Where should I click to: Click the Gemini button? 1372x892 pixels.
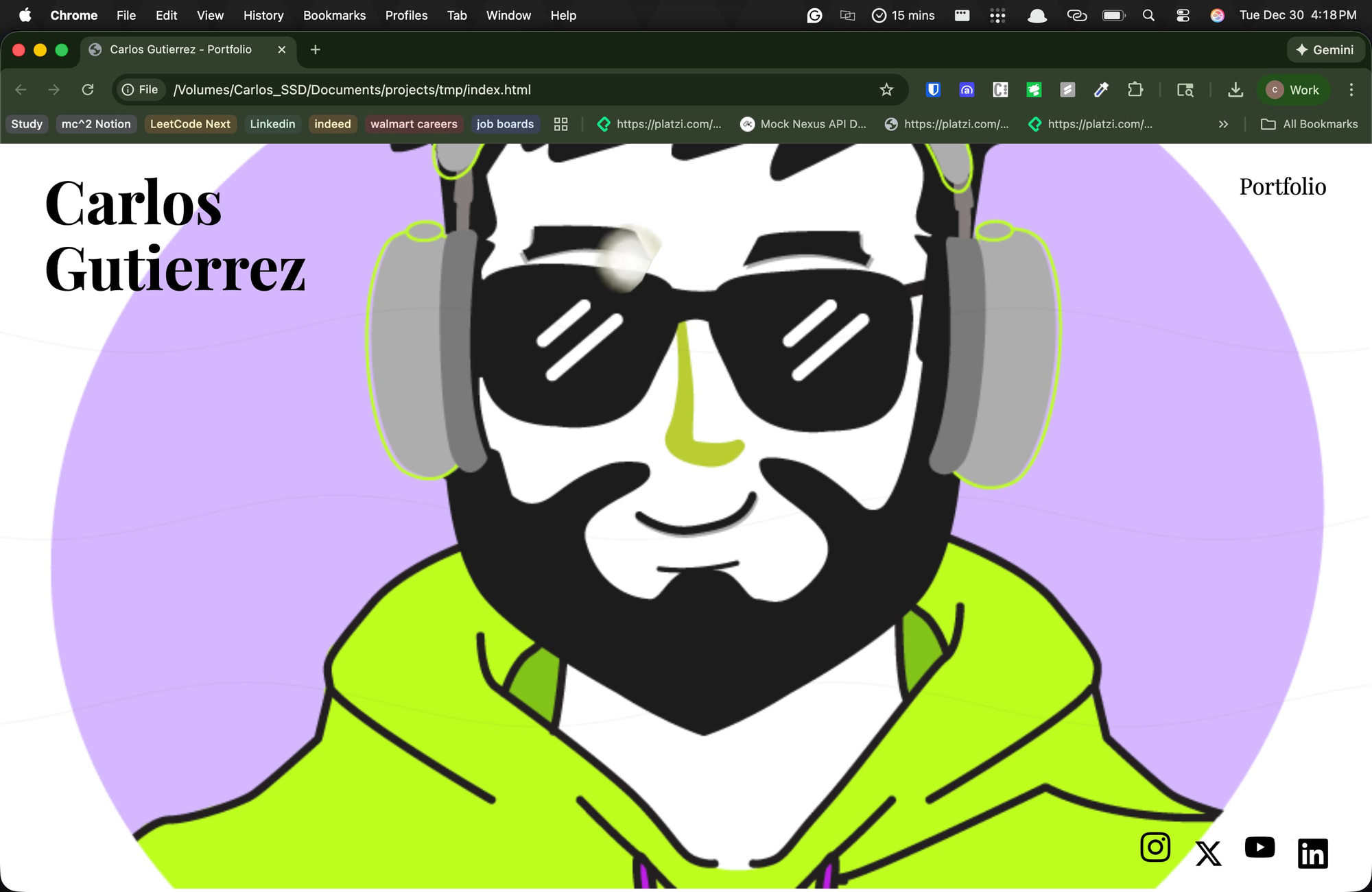pos(1325,49)
